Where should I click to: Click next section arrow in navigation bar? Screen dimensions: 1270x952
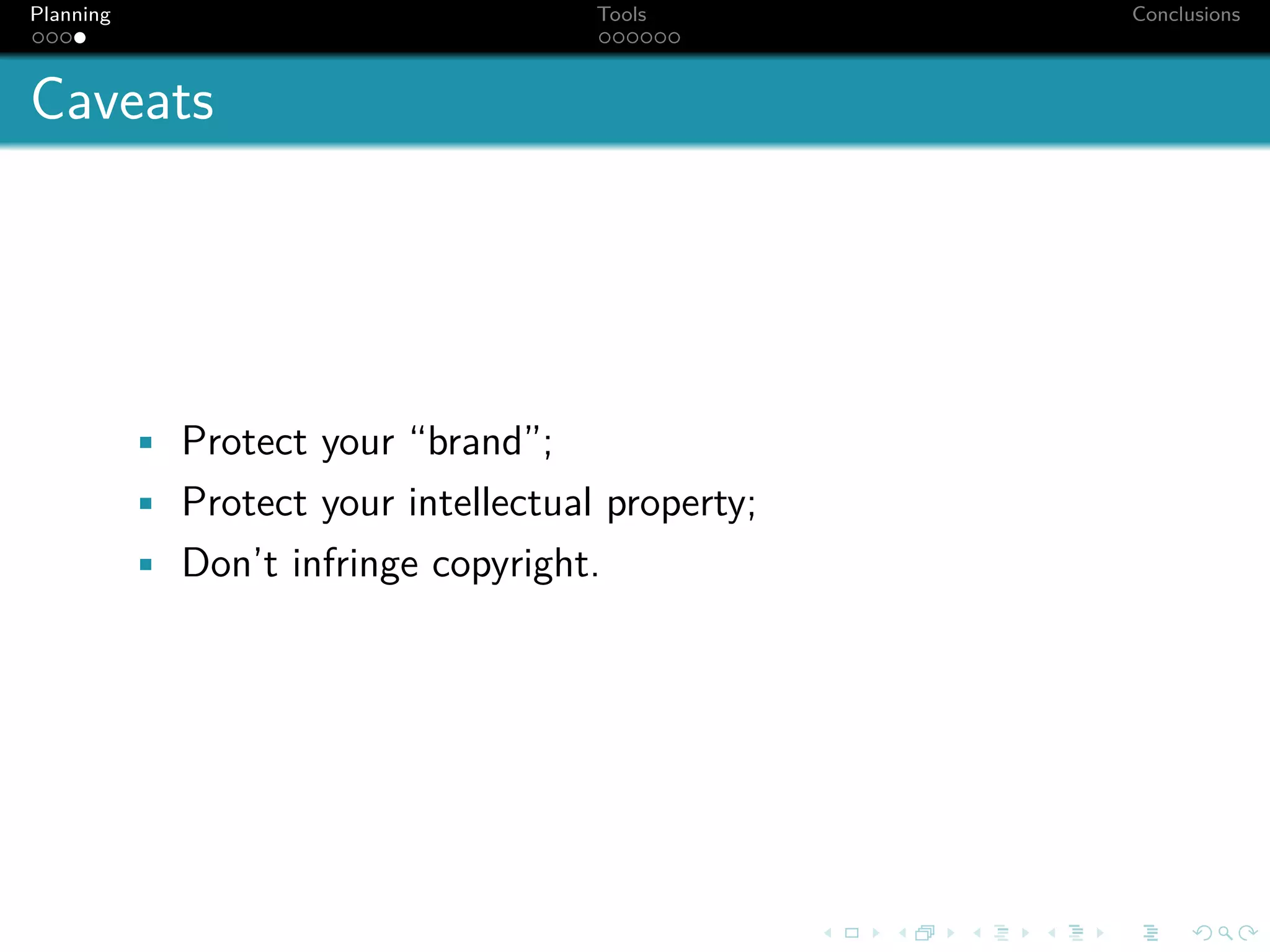[x=1101, y=933]
